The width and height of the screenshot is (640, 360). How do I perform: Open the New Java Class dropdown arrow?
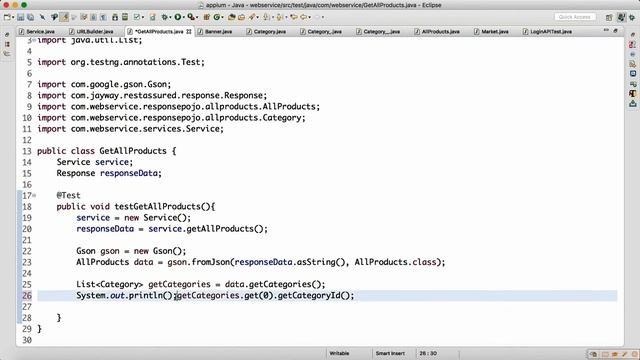[222, 17]
